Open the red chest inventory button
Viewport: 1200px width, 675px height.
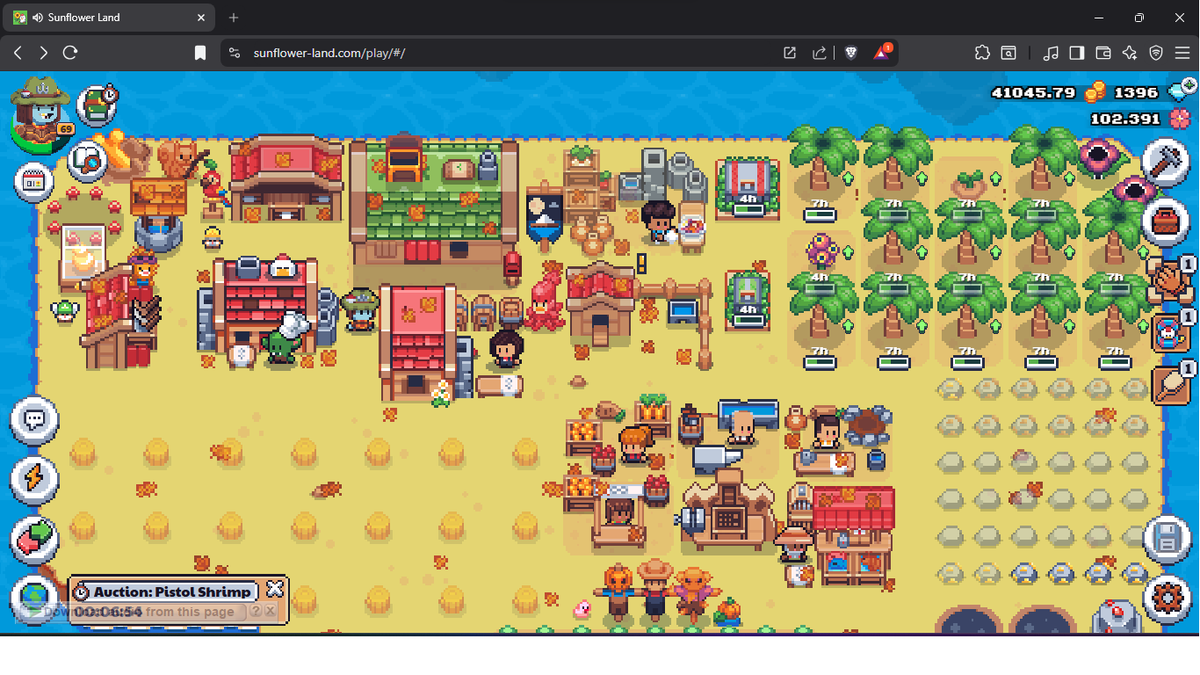(1165, 221)
